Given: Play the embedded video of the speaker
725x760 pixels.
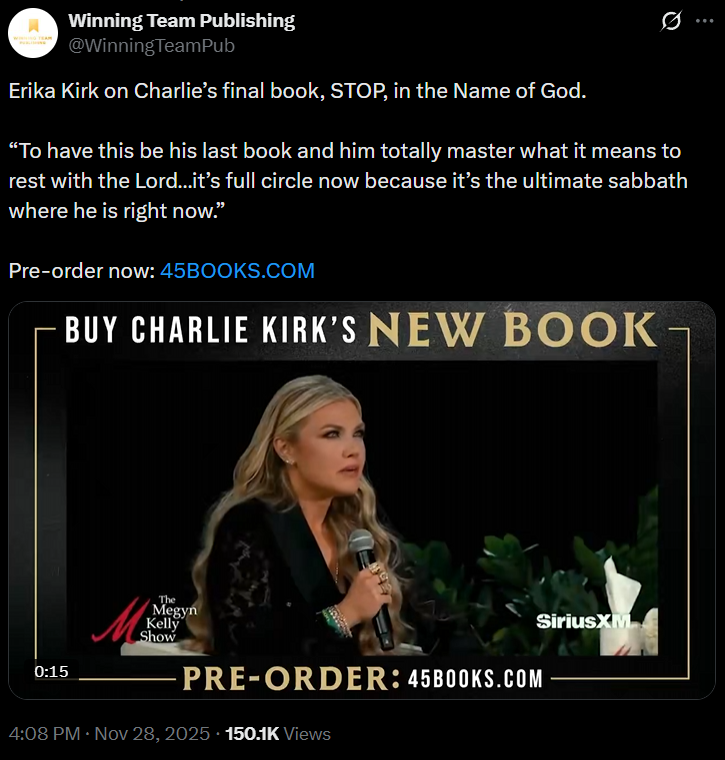Looking at the screenshot, I should point(362,500).
